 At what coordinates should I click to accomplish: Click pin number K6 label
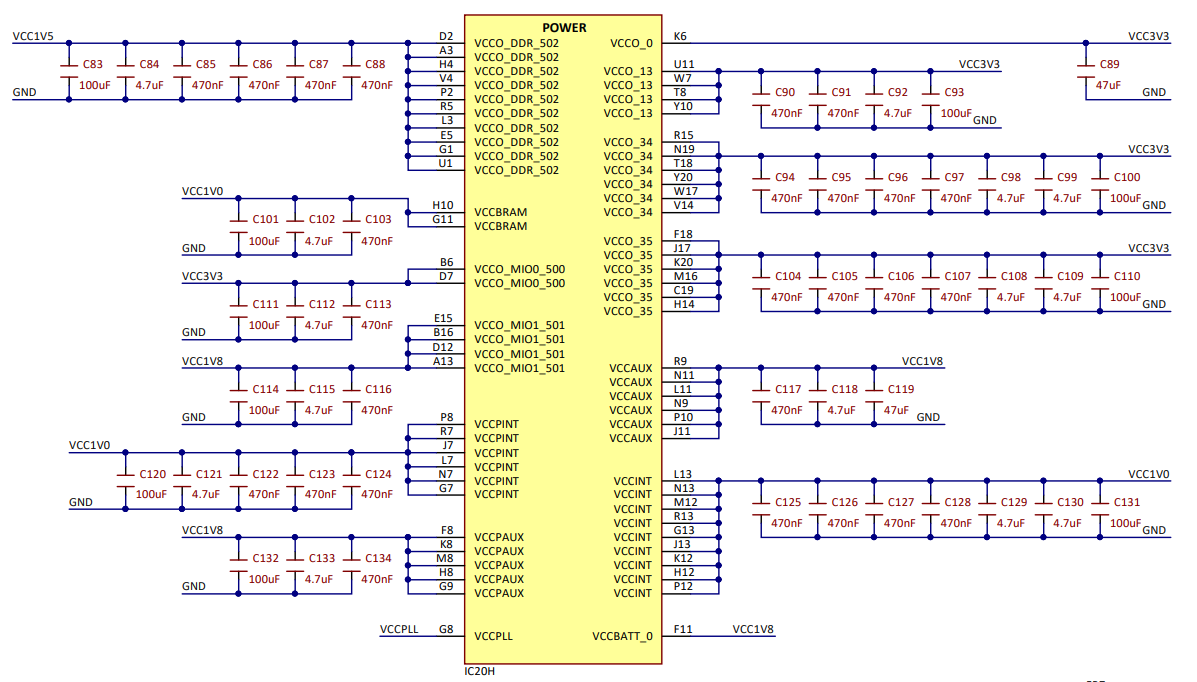pyautogui.click(x=680, y=36)
